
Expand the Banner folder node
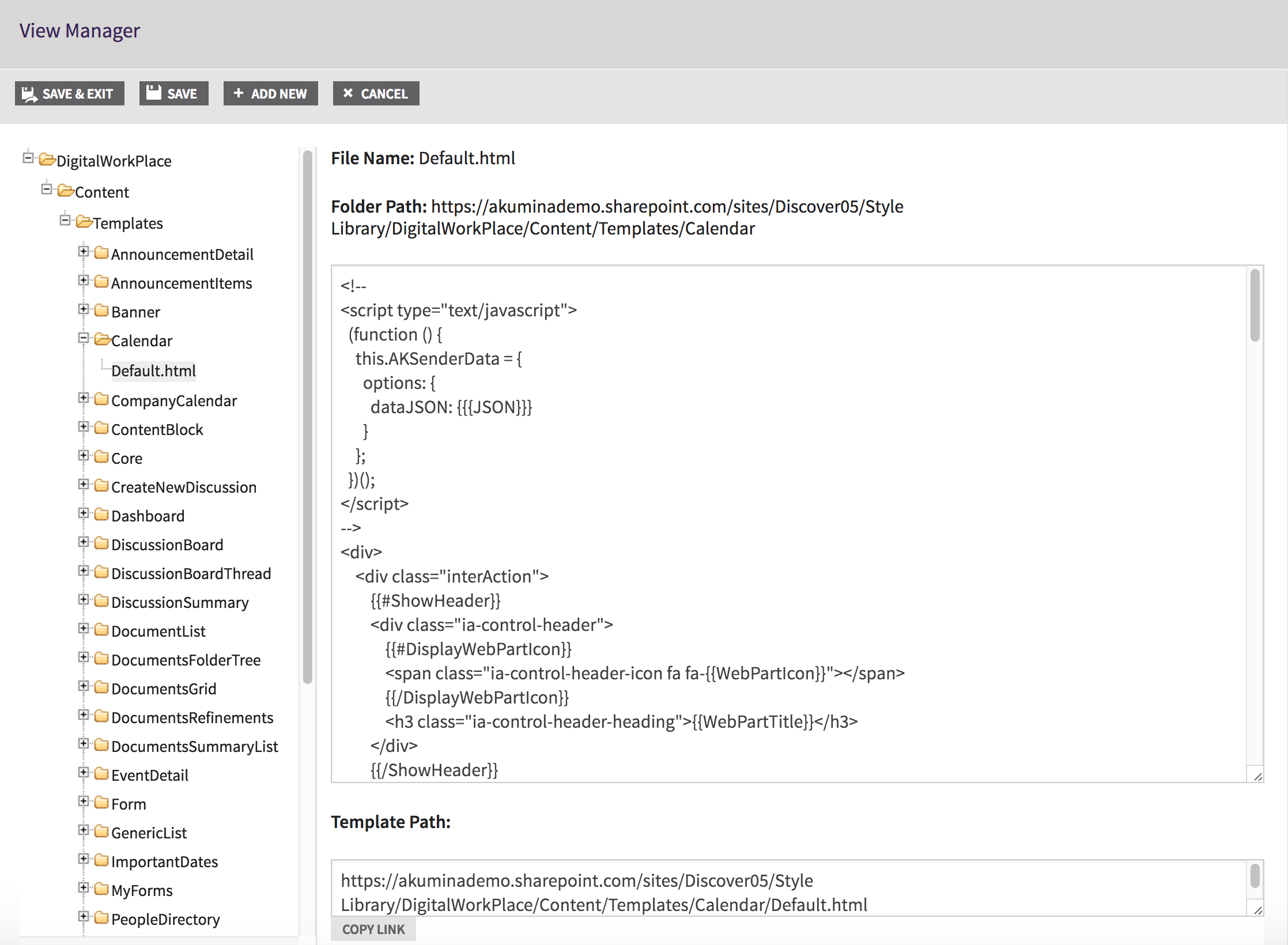83,309
